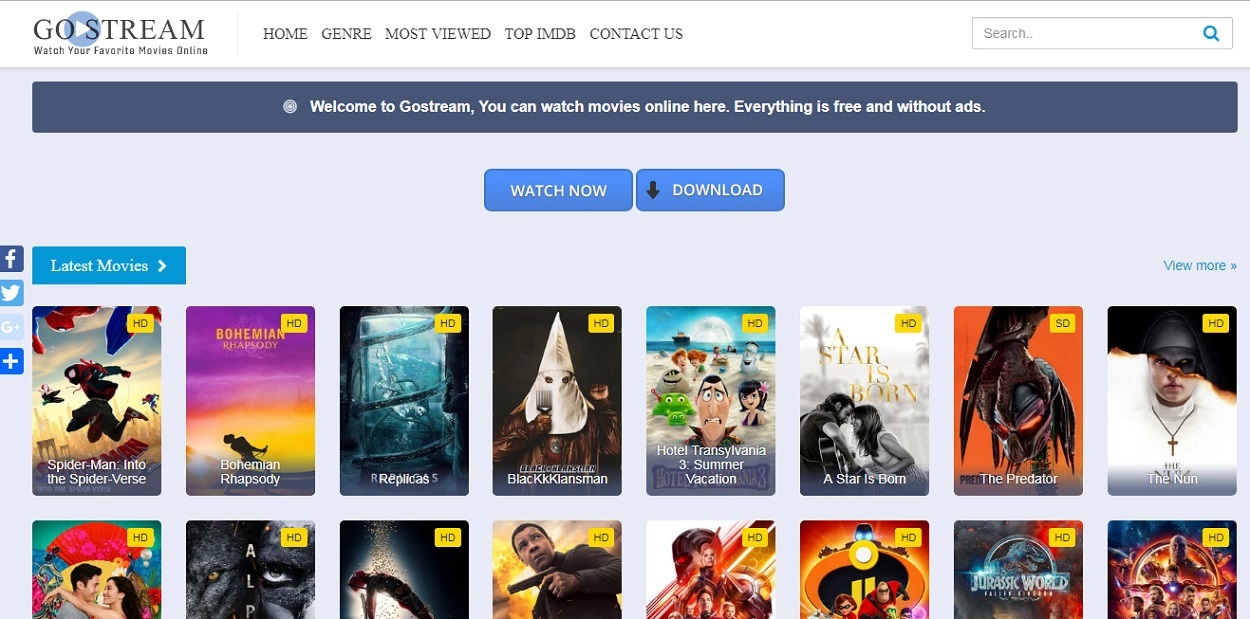Screen dimensions: 1250x619
Task: Open the Top IMDB page
Action: tap(540, 34)
